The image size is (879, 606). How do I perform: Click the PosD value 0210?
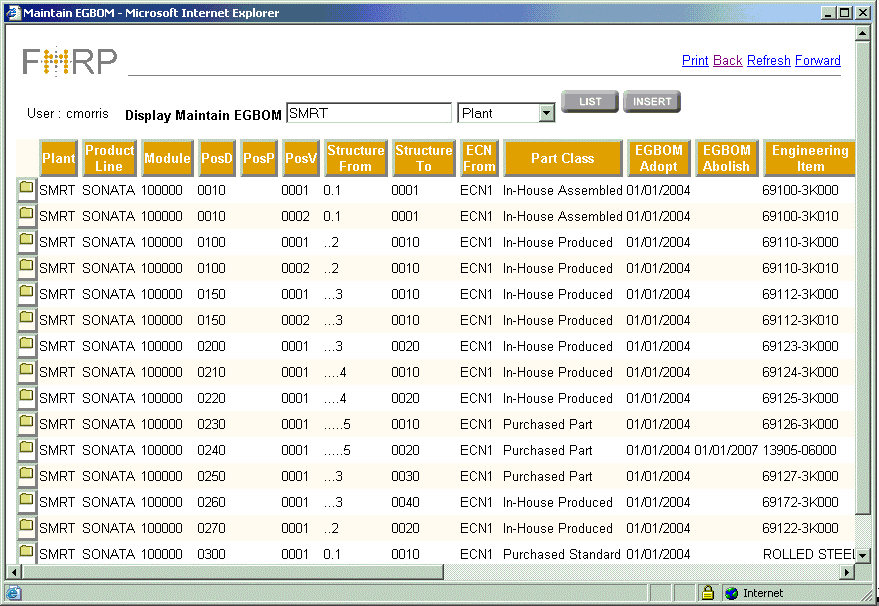point(211,372)
